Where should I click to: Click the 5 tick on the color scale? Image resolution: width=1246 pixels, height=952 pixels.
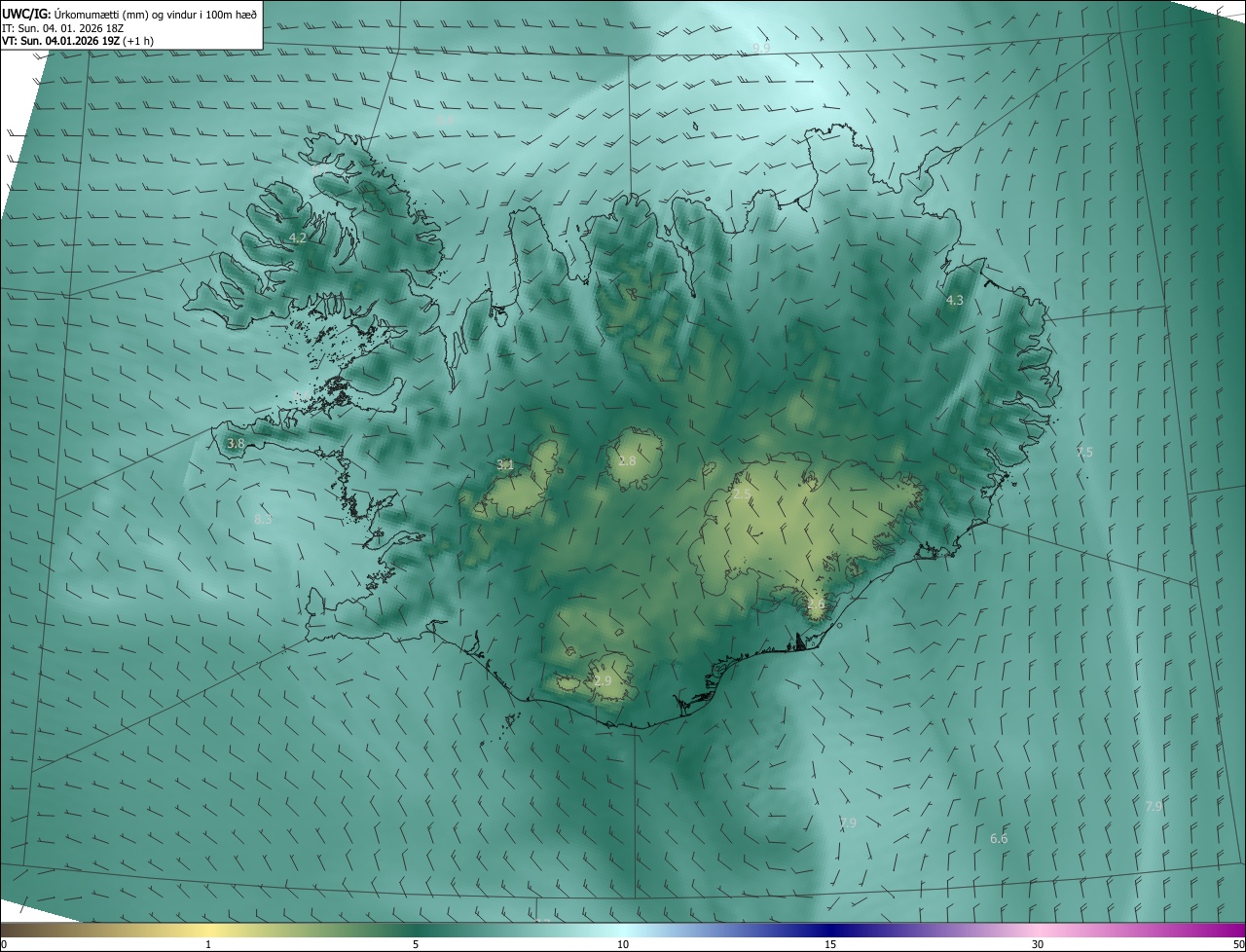tap(416, 944)
